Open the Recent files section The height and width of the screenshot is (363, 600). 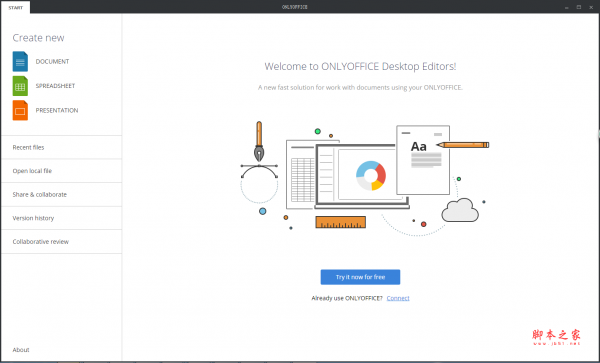click(x=61, y=147)
